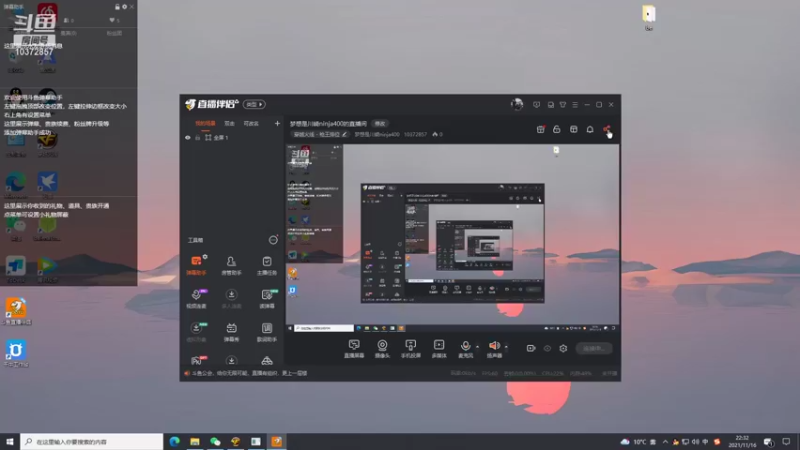Open WeChat from taskbar
Viewport: 800px width, 450px height.
pos(215,442)
